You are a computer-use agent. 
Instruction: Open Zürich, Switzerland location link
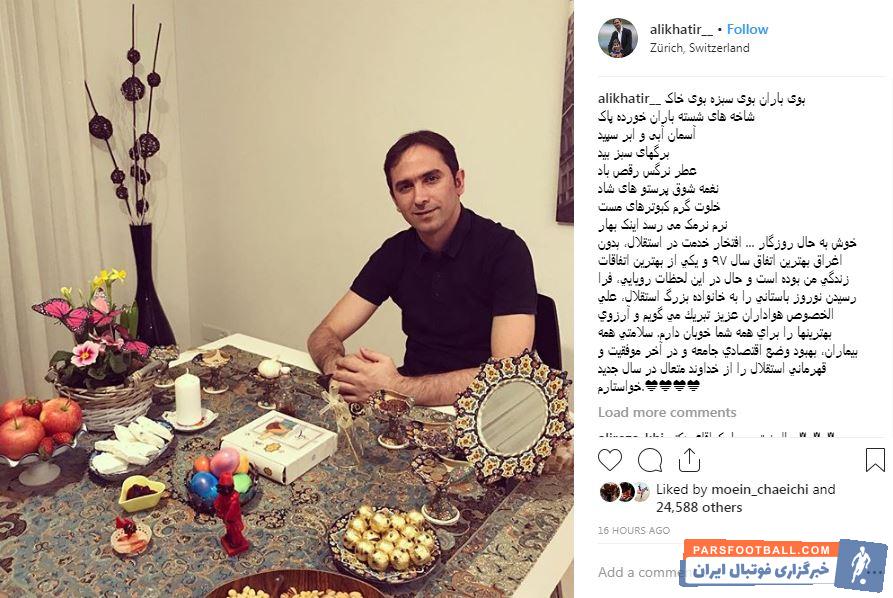[x=699, y=48]
